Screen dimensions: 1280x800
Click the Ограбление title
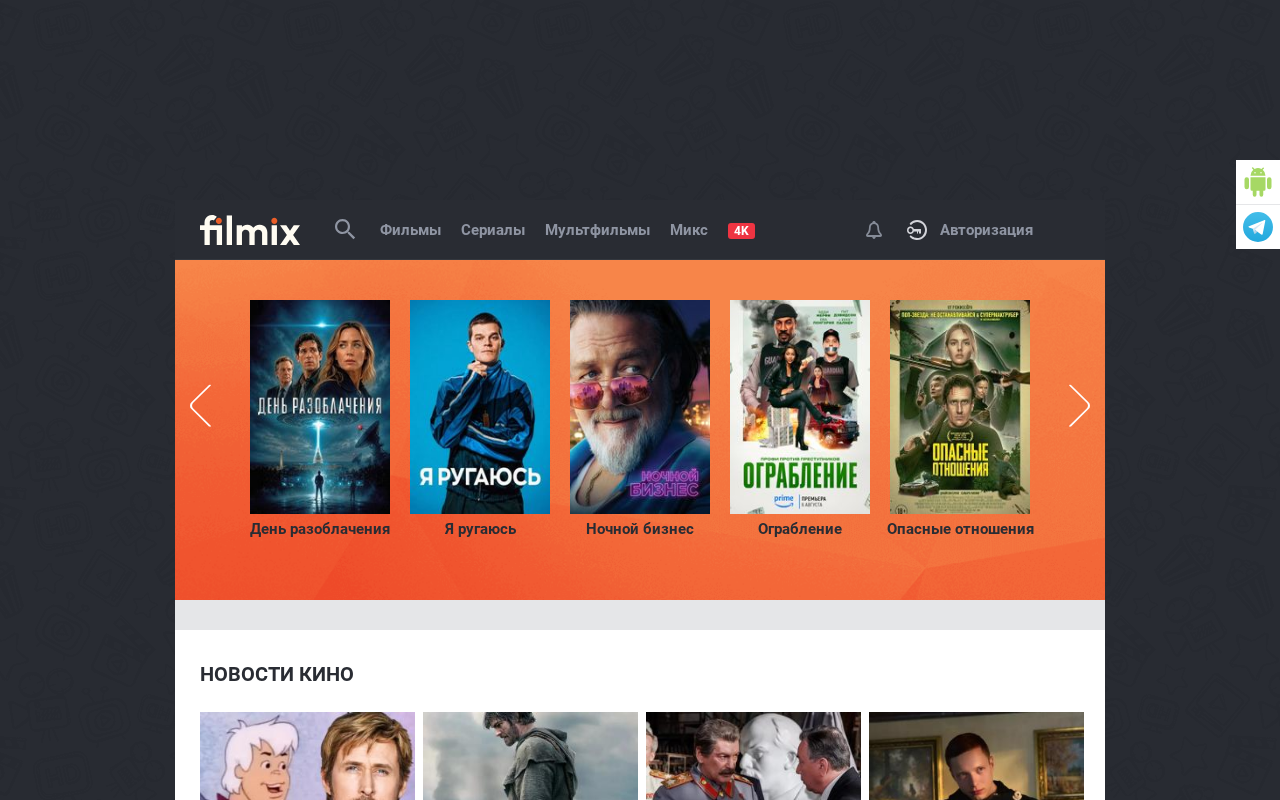point(800,529)
